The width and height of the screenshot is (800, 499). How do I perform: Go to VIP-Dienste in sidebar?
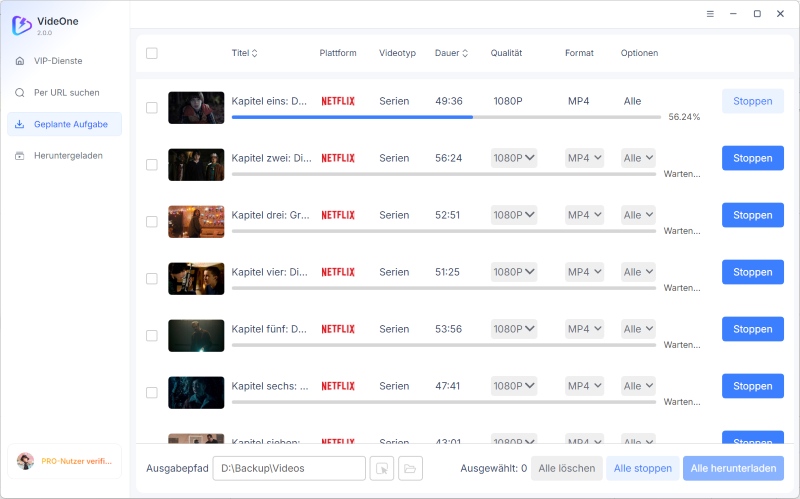65,61
